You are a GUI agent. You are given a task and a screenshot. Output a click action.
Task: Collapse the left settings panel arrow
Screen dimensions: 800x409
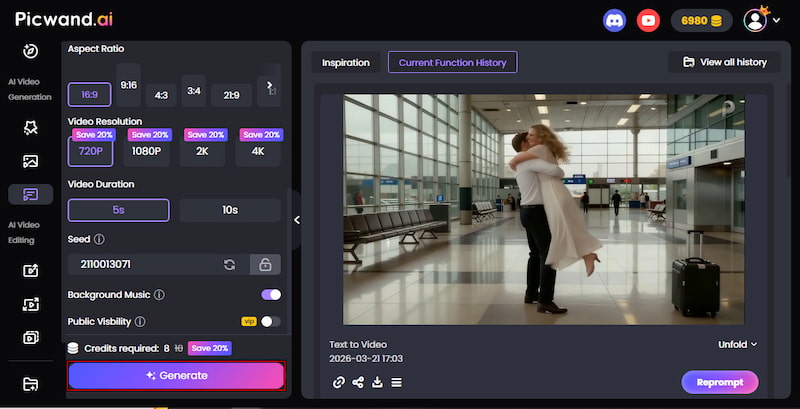[x=297, y=220]
